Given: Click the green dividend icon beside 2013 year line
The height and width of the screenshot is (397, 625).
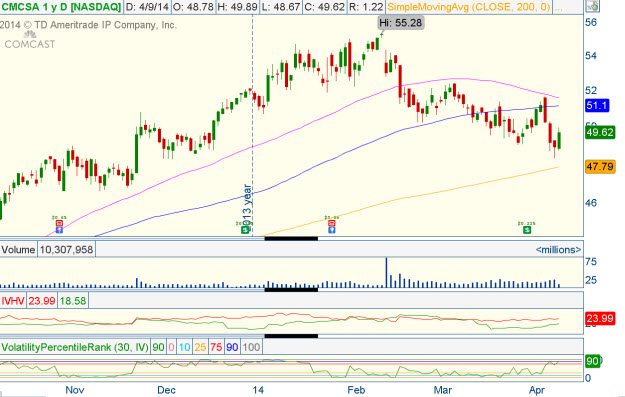Looking at the screenshot, I should tap(244, 230).
